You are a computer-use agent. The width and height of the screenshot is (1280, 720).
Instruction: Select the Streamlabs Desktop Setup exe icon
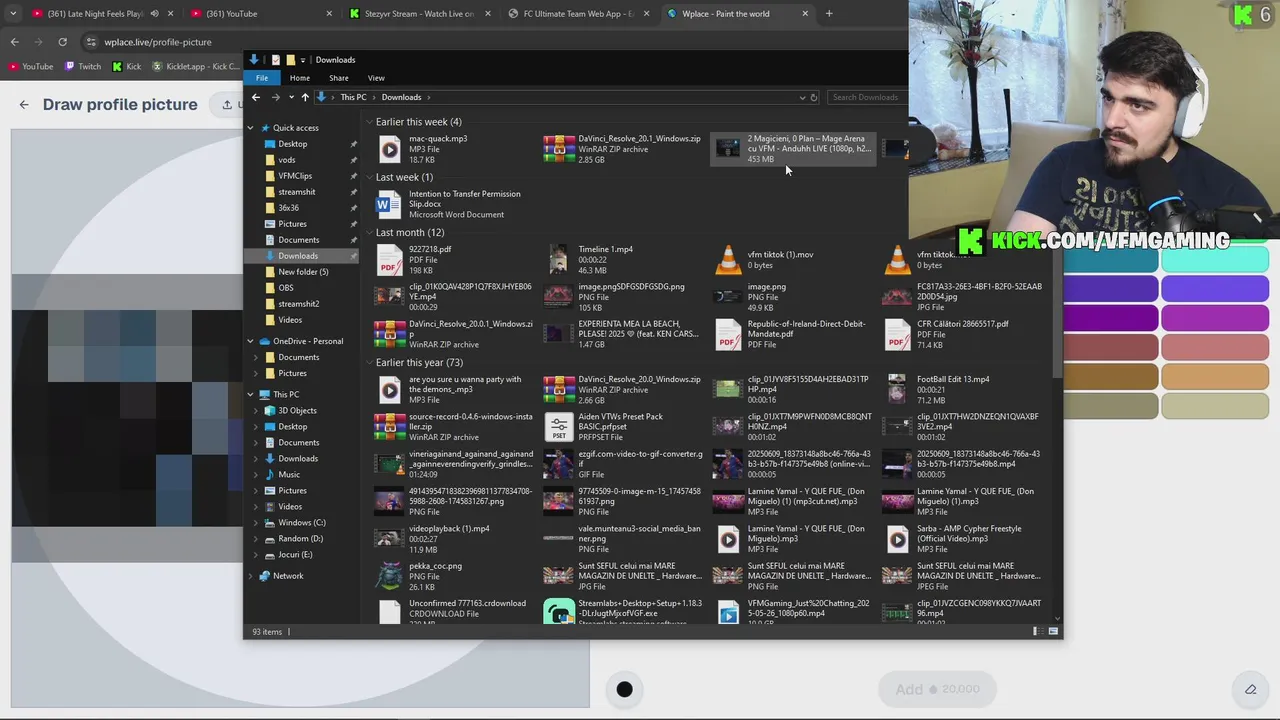pos(559,611)
